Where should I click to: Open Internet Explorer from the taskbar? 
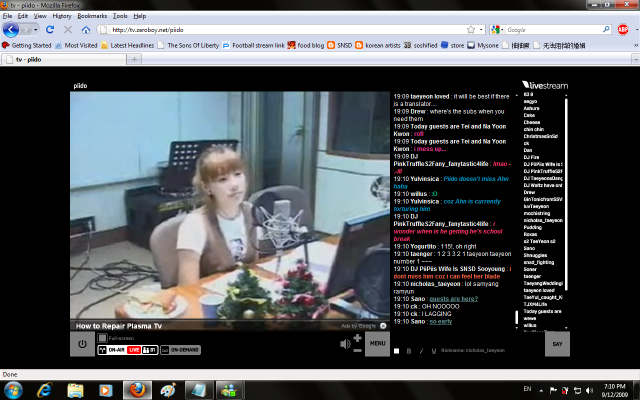[44, 389]
